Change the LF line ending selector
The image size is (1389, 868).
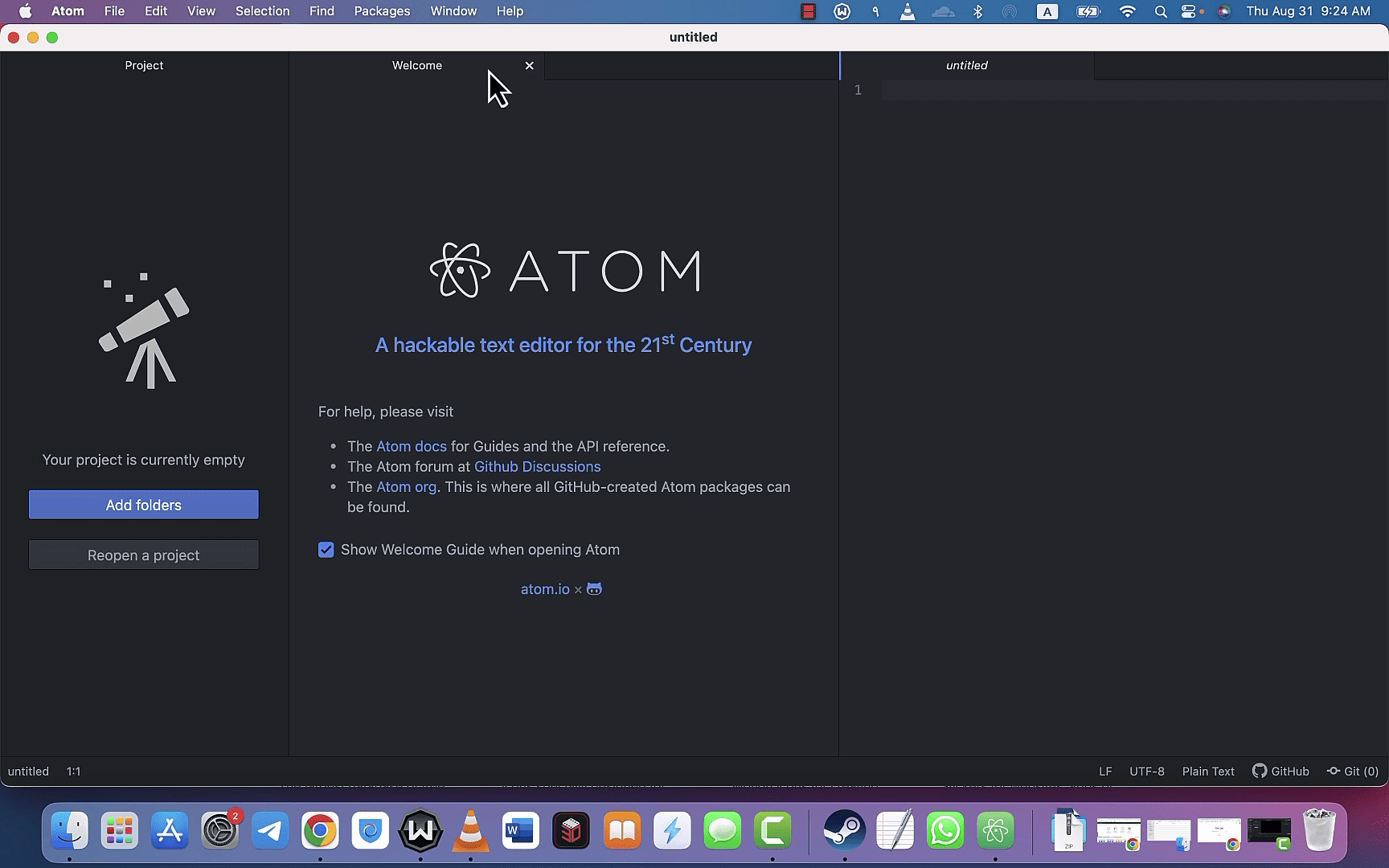tap(1105, 771)
